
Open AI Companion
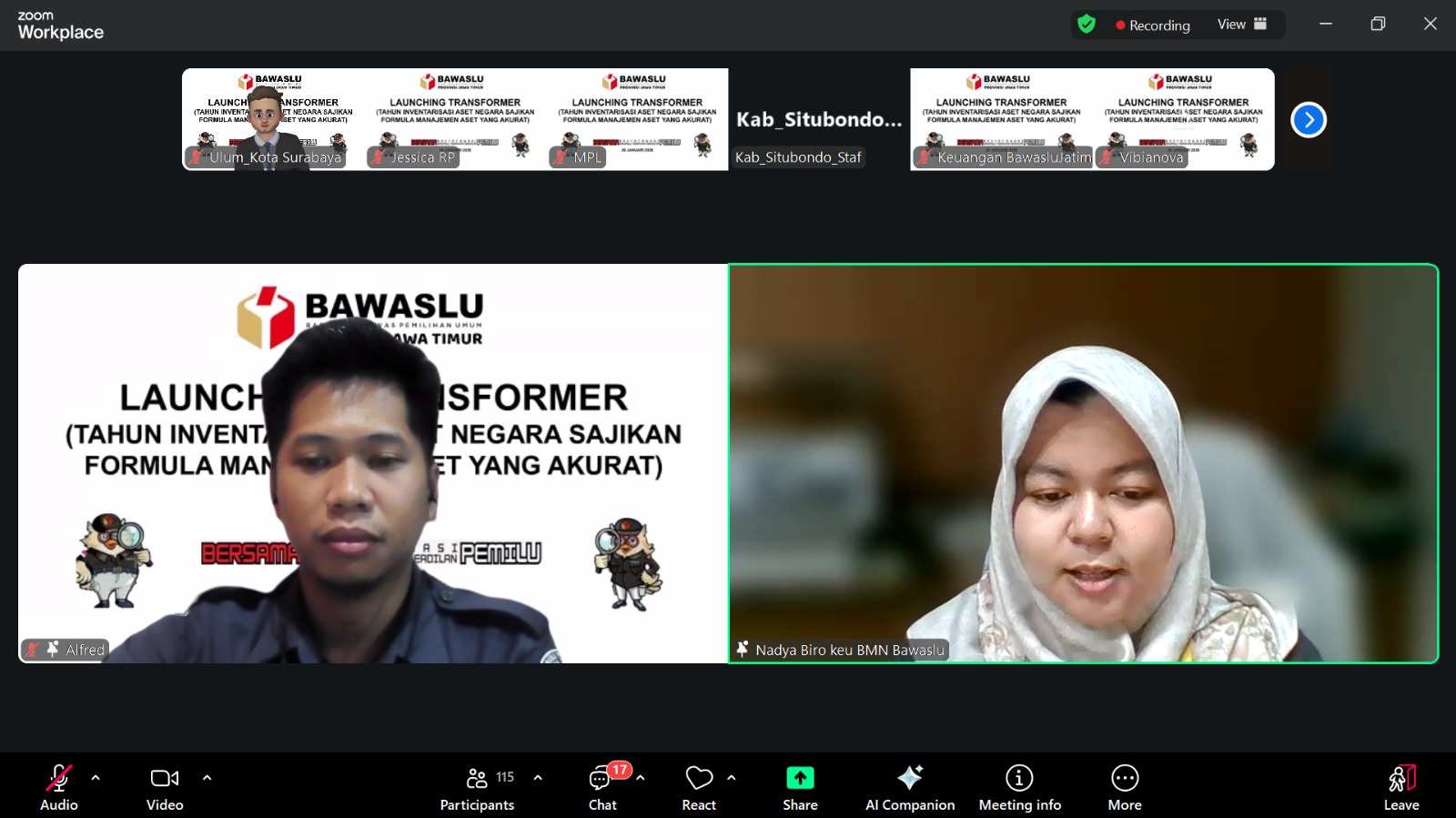(910, 788)
